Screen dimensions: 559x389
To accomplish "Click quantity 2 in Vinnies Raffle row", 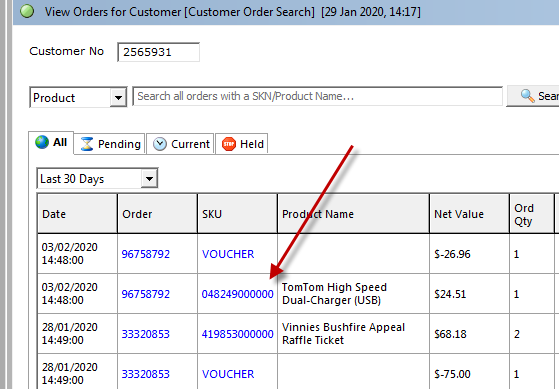I will coord(517,334).
